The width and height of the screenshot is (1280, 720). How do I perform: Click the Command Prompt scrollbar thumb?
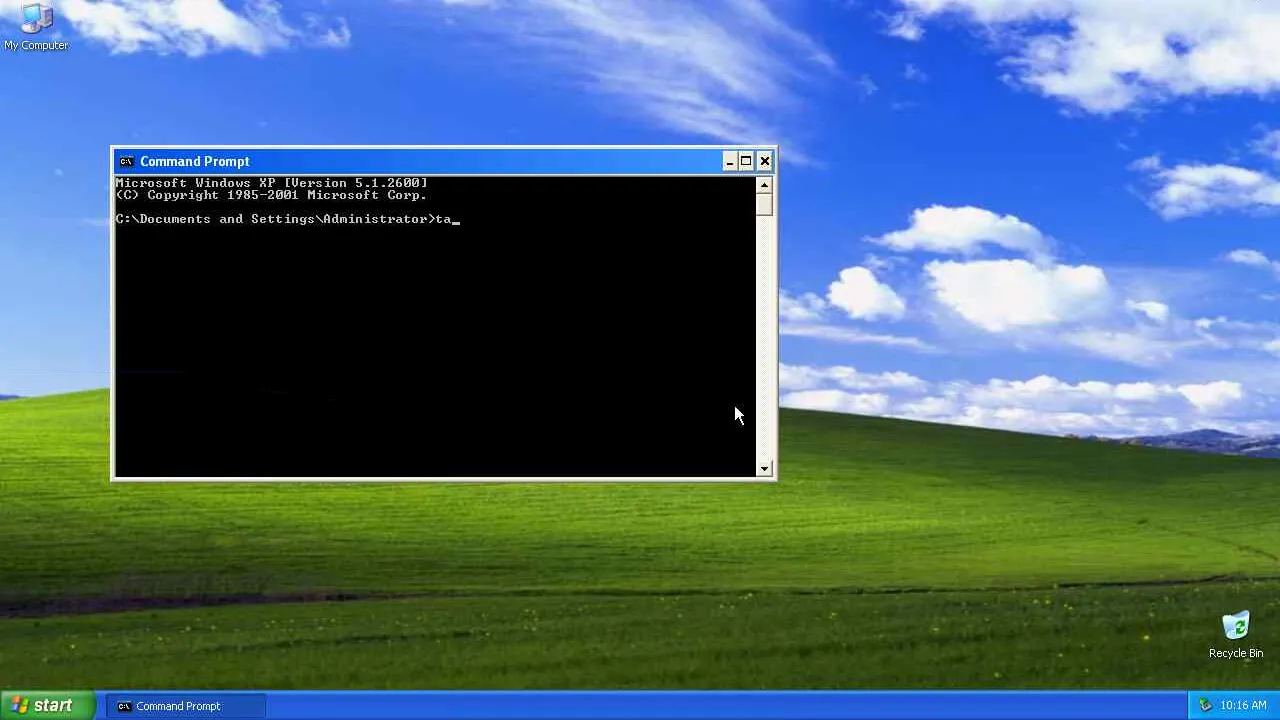(764, 204)
